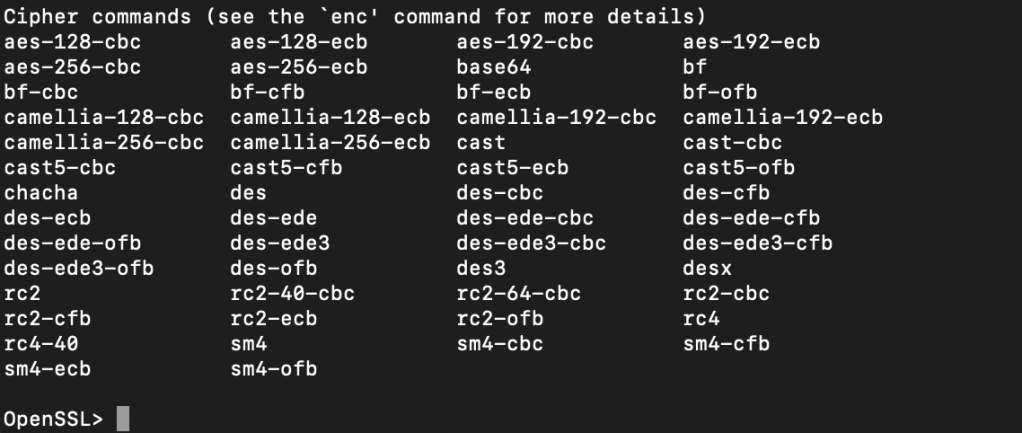
Task: Click the aes-128-cbc cipher name
Action: point(72,43)
